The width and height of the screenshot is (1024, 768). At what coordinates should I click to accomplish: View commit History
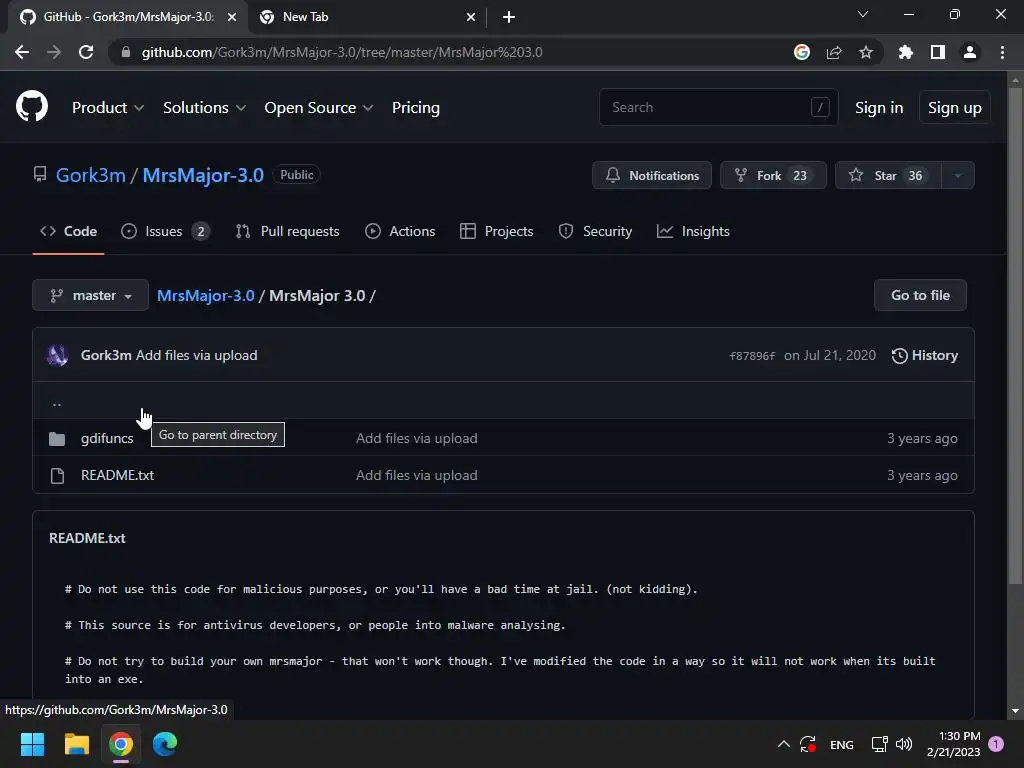(x=925, y=355)
